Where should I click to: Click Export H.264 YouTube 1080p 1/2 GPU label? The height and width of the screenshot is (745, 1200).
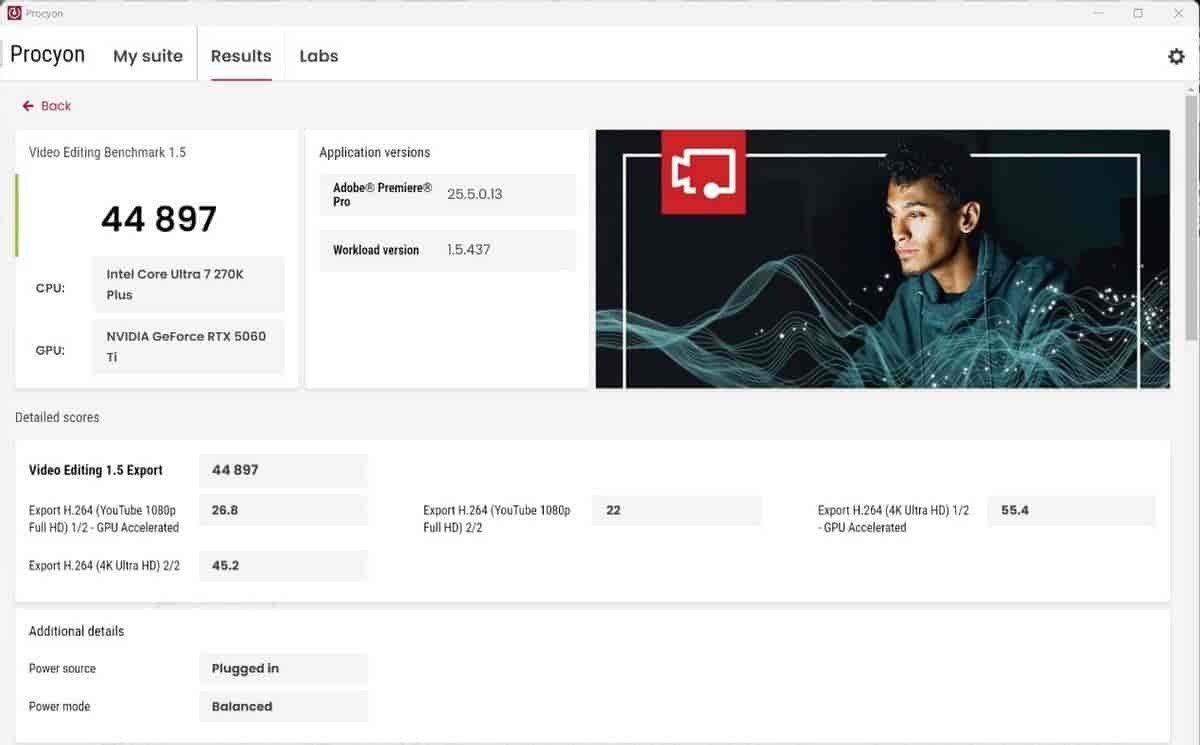point(104,519)
